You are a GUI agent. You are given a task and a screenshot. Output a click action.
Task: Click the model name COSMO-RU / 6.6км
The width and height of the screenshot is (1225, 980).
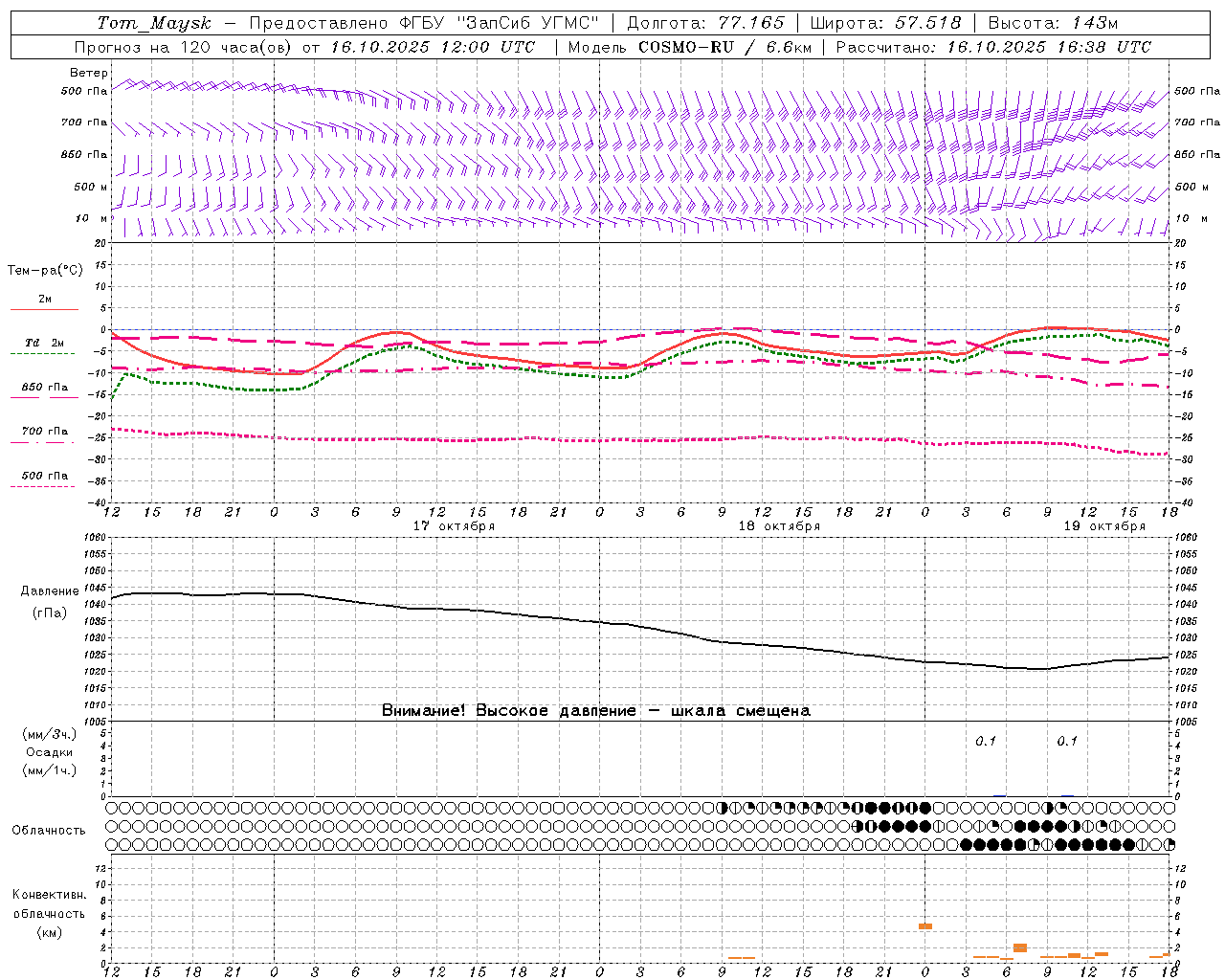coord(724,47)
